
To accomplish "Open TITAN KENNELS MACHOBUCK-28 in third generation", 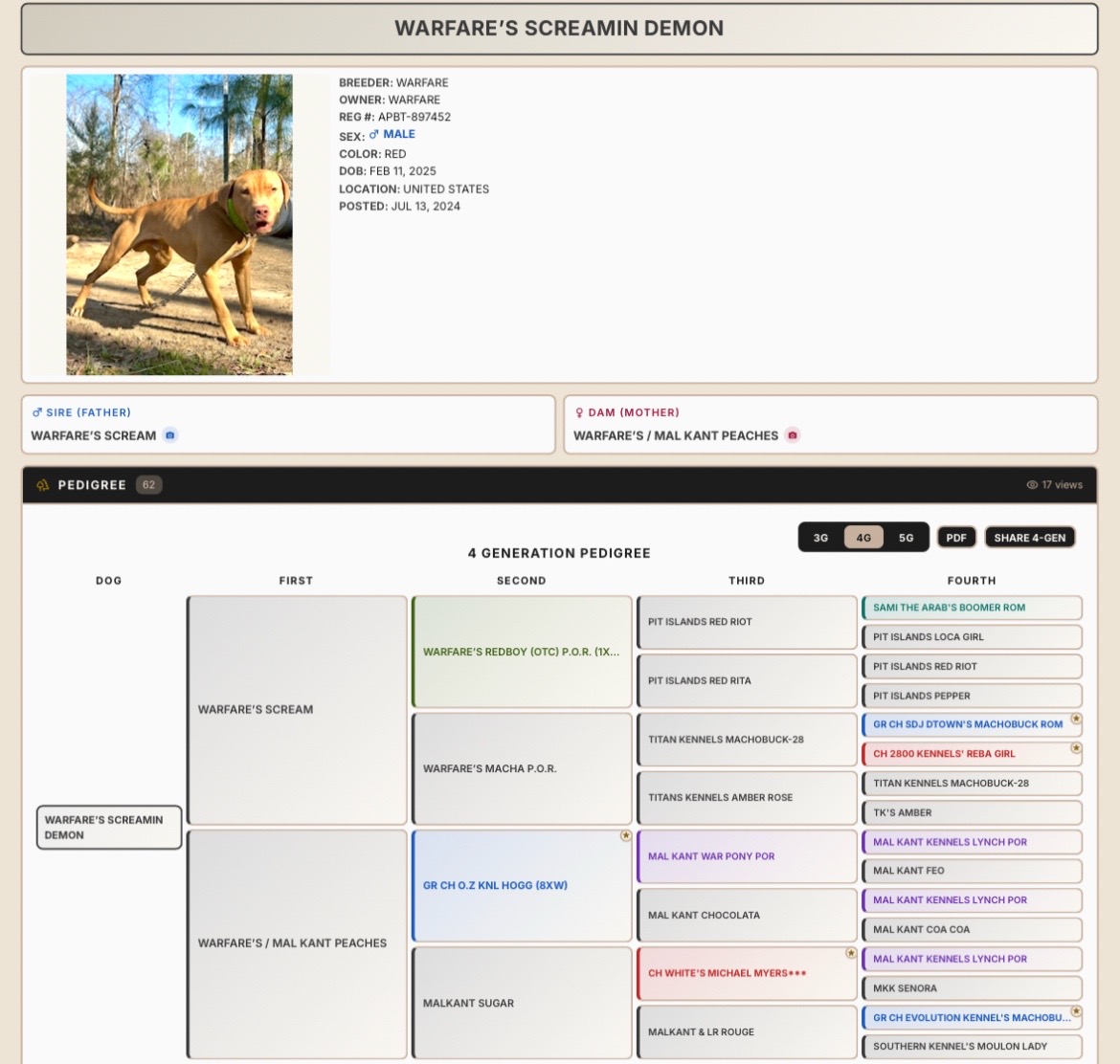I will (x=747, y=740).
